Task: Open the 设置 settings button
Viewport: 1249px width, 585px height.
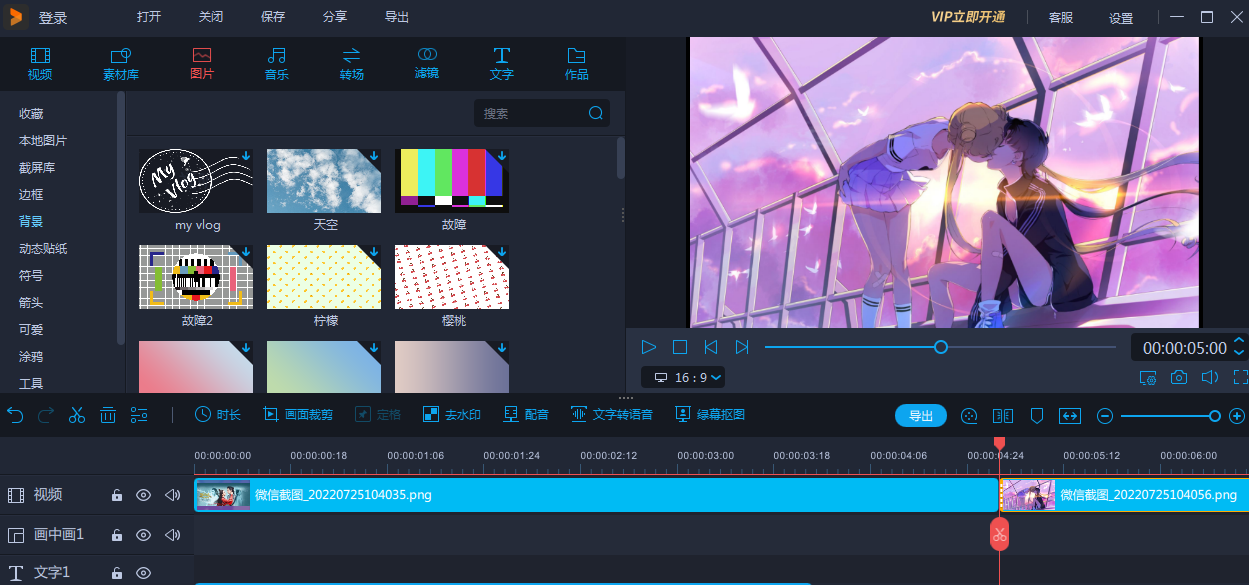Action: 1121,18
